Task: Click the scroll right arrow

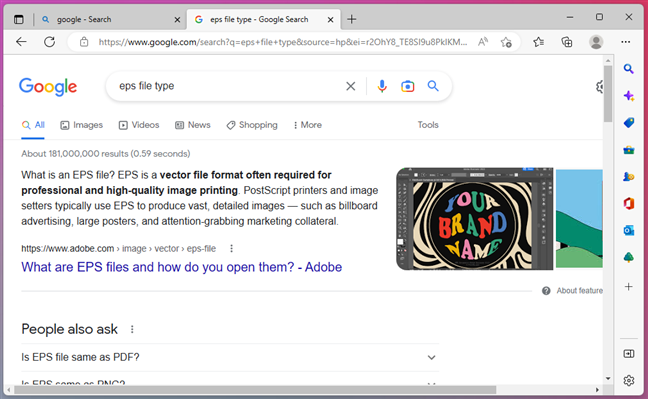Action: click(x=597, y=390)
